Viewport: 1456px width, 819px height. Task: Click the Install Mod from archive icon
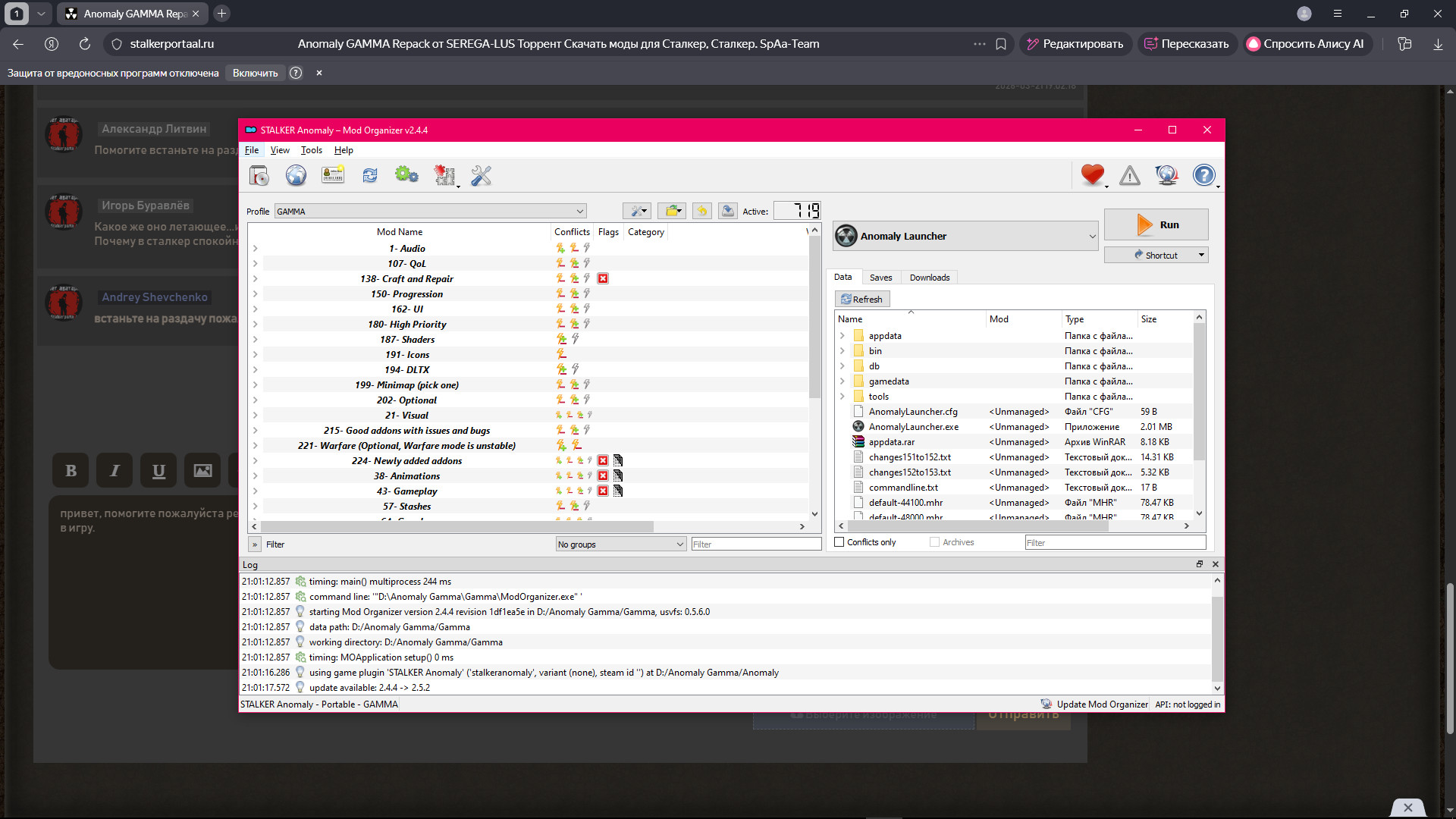coord(259,176)
